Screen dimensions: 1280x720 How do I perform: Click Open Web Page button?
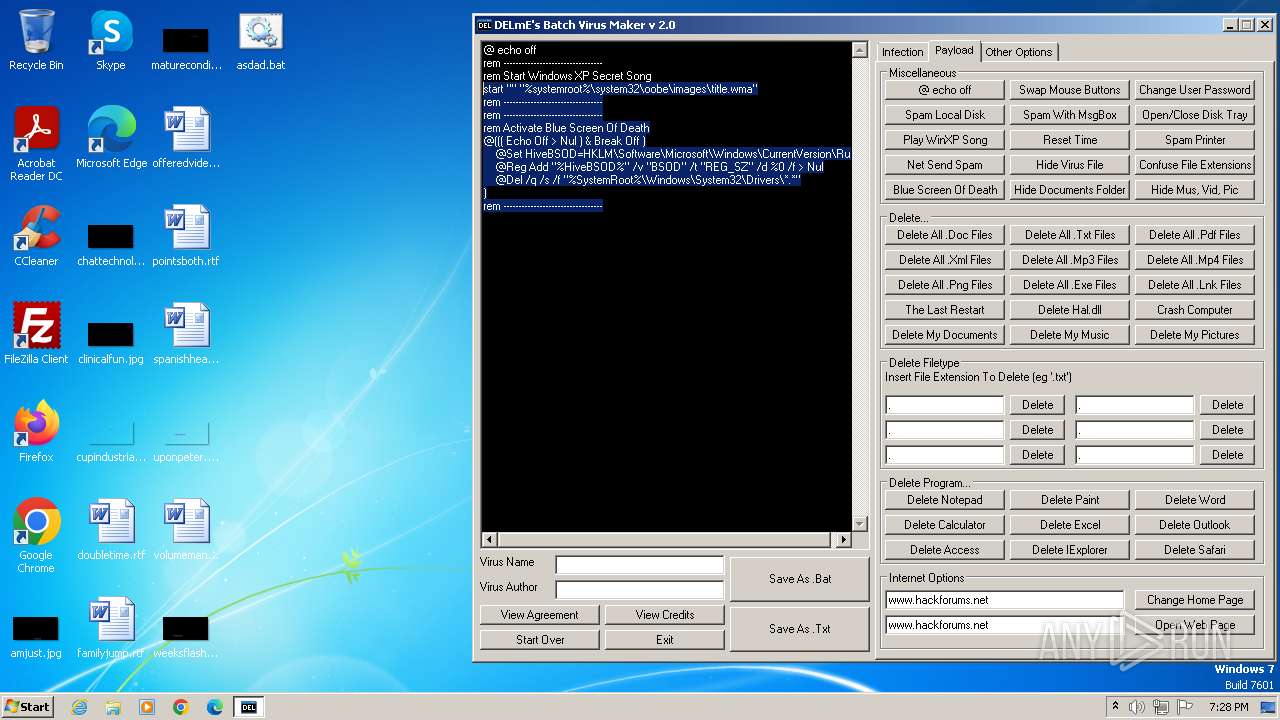point(1195,625)
